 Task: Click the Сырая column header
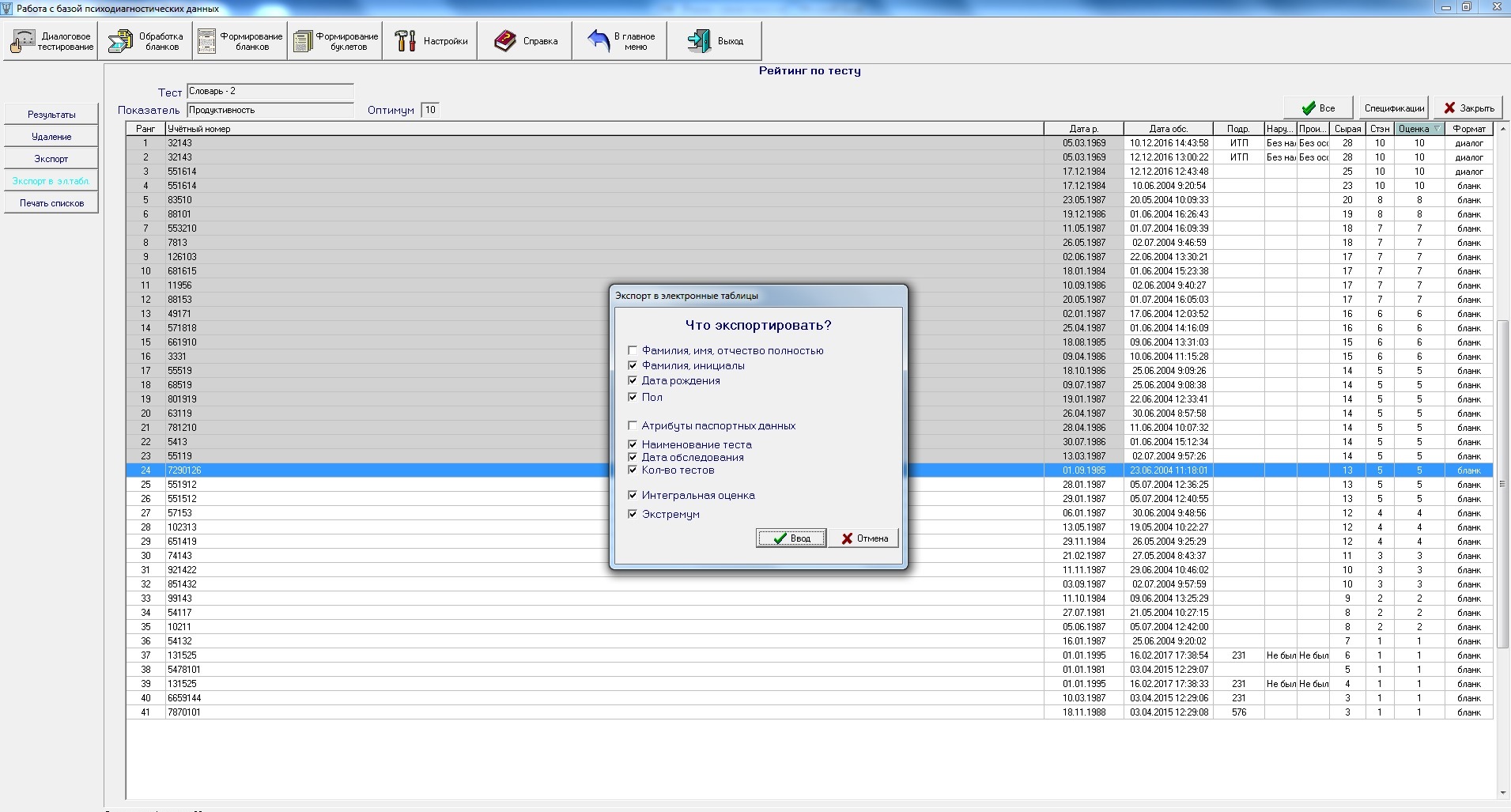pyautogui.click(x=1347, y=129)
